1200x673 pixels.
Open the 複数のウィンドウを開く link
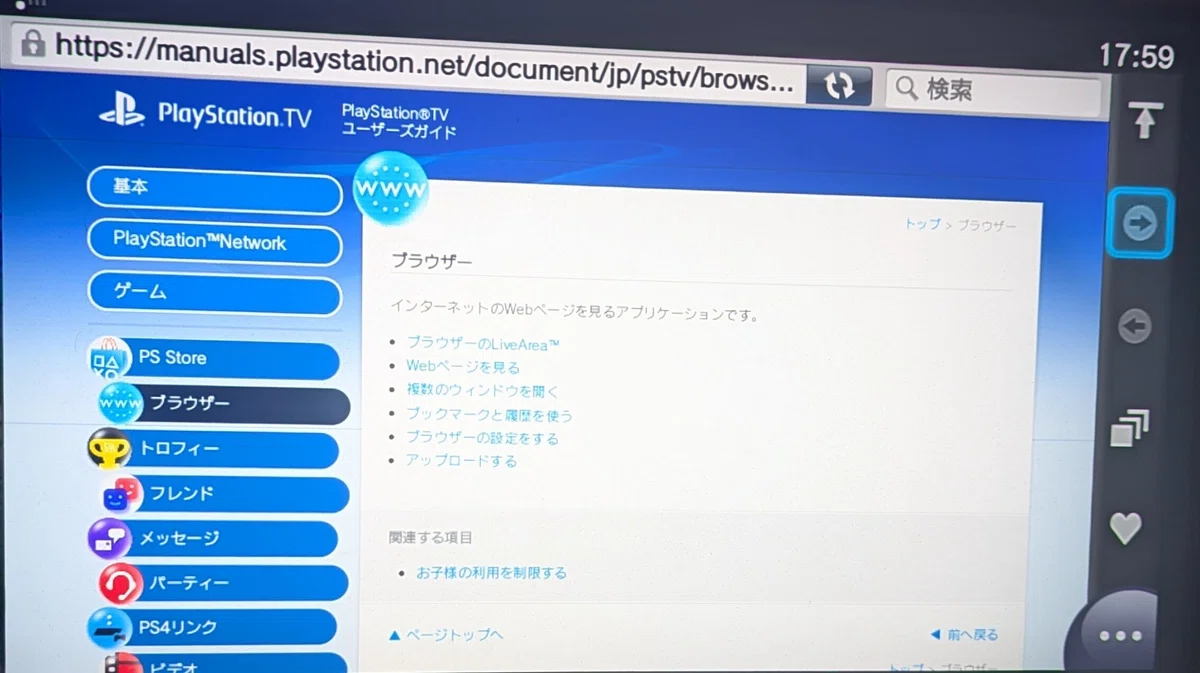click(x=483, y=391)
